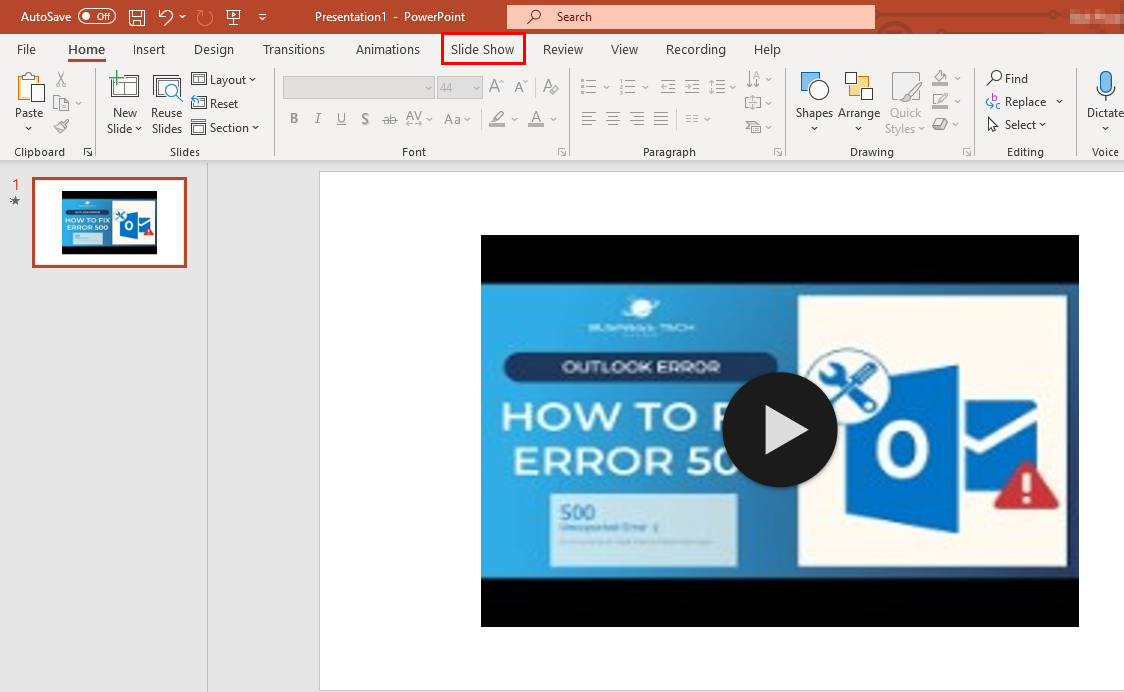Toggle Italic formatting
The height and width of the screenshot is (692, 1124).
tap(318, 119)
